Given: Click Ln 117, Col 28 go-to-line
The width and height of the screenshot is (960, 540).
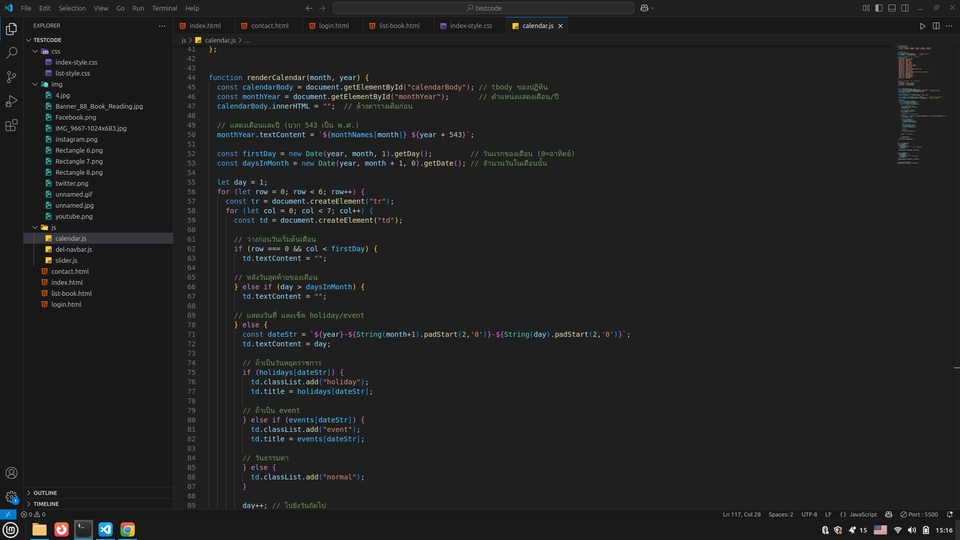Looking at the screenshot, I should point(741,514).
